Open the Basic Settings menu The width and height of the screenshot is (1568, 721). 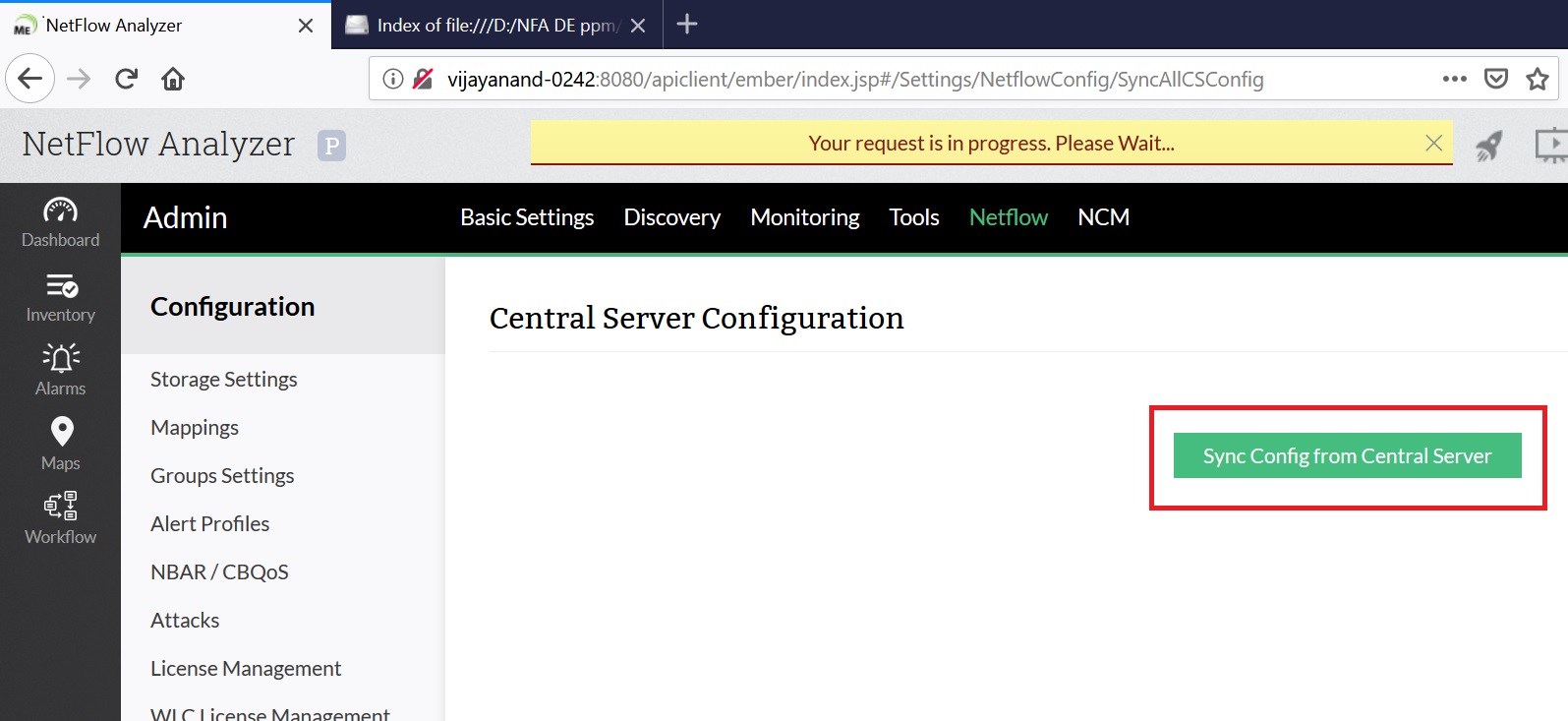(527, 217)
